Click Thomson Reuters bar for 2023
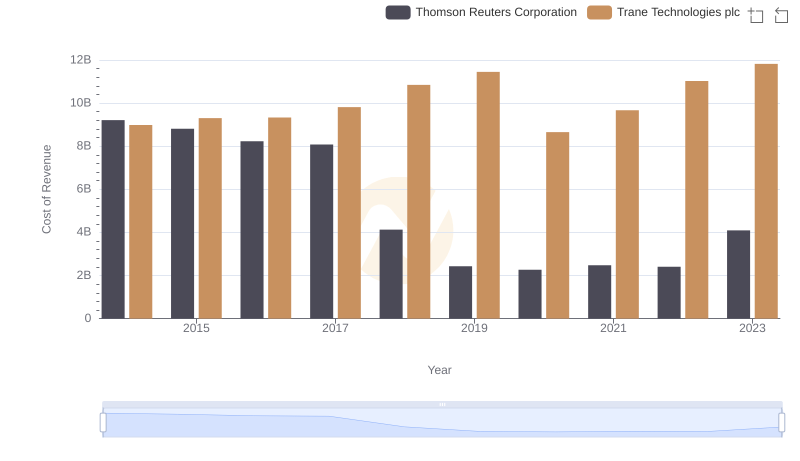 [x=738, y=274]
